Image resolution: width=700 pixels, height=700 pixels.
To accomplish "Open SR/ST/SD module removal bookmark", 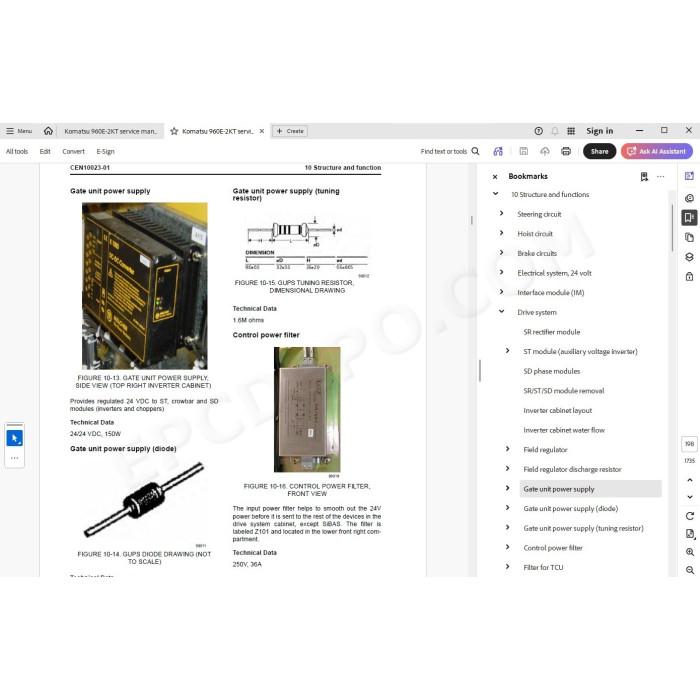I will pyautogui.click(x=564, y=391).
